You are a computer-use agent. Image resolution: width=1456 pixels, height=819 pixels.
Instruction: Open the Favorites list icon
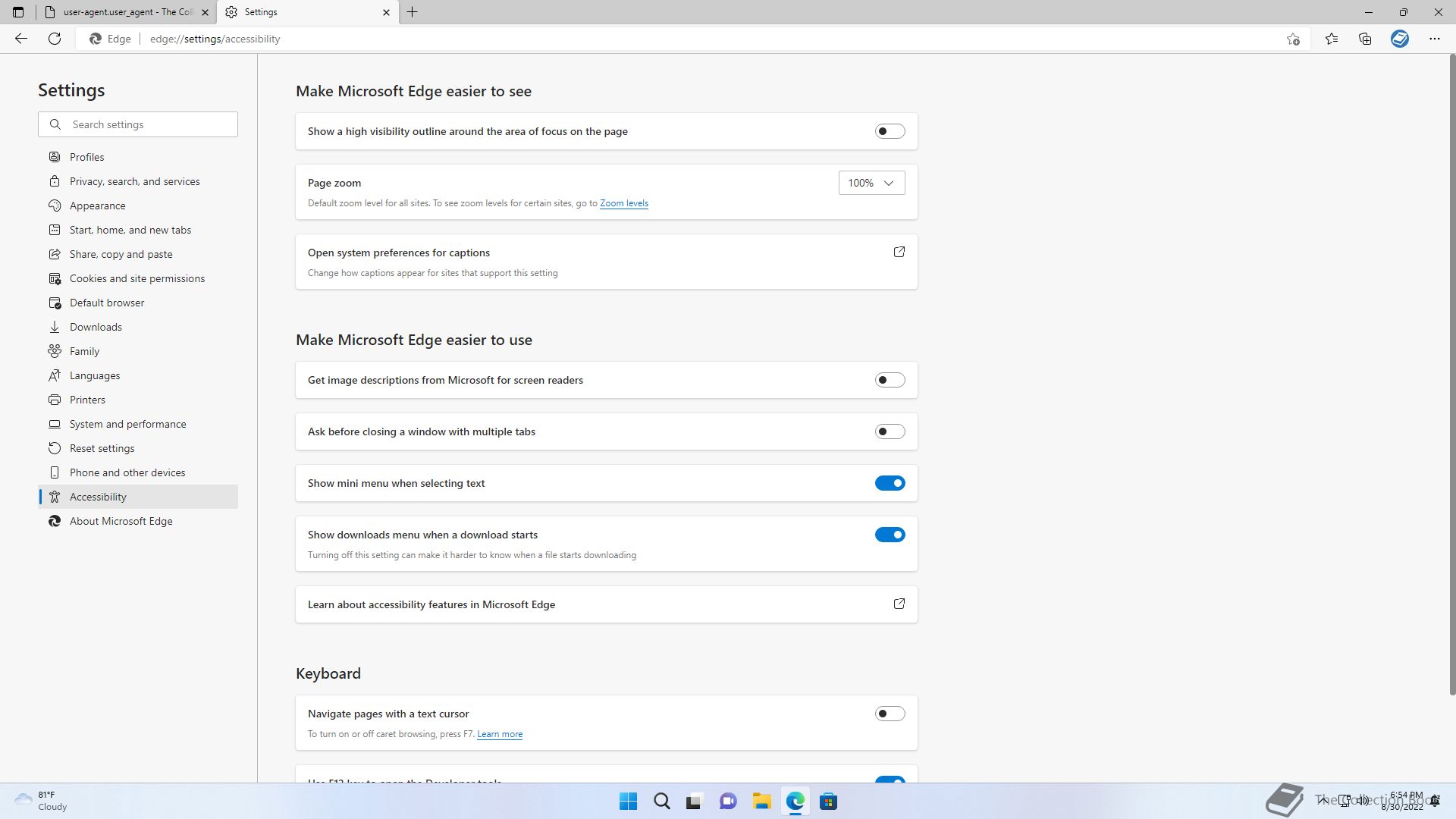pos(1332,39)
